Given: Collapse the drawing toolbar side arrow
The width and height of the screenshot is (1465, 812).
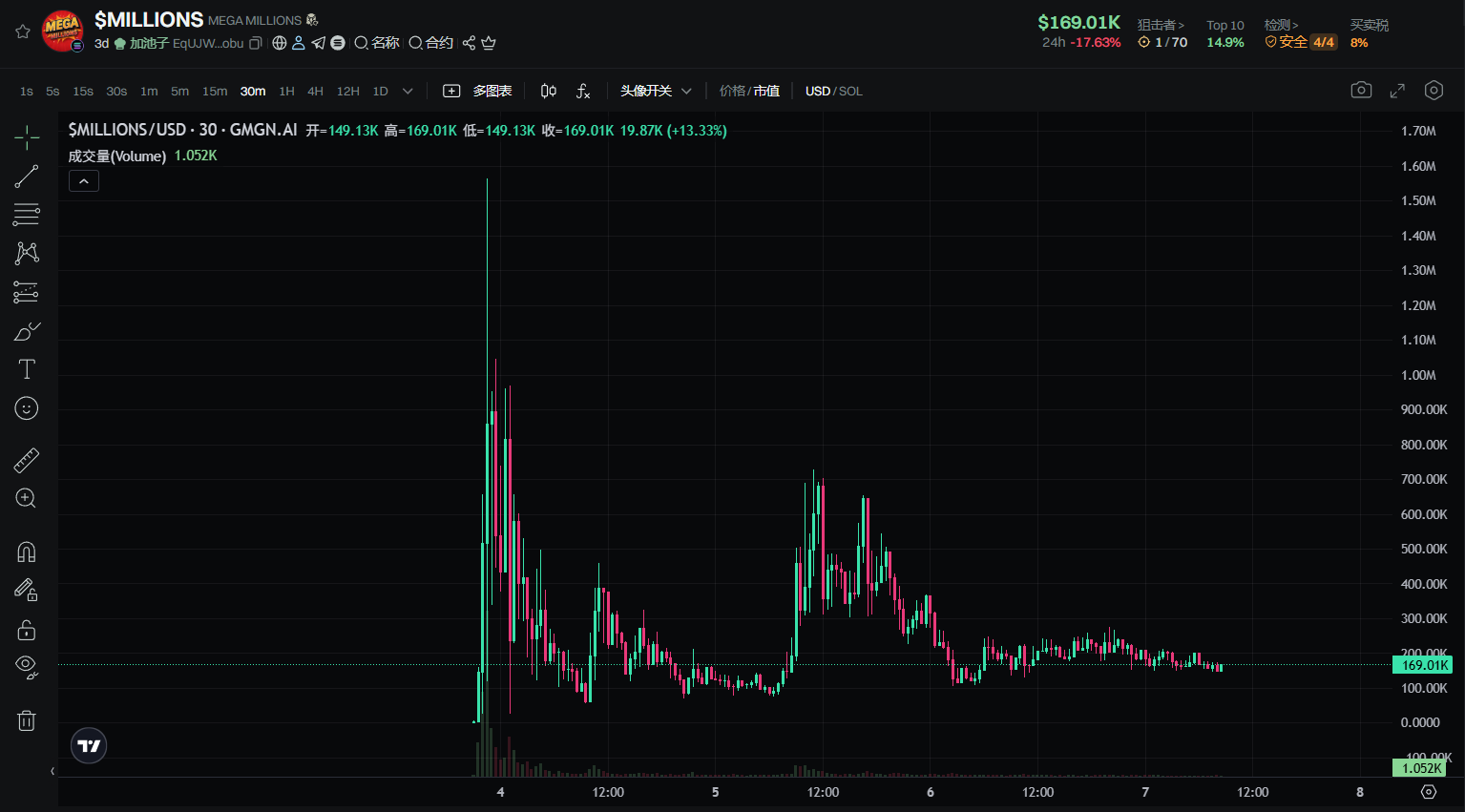Looking at the screenshot, I should coord(52,771).
